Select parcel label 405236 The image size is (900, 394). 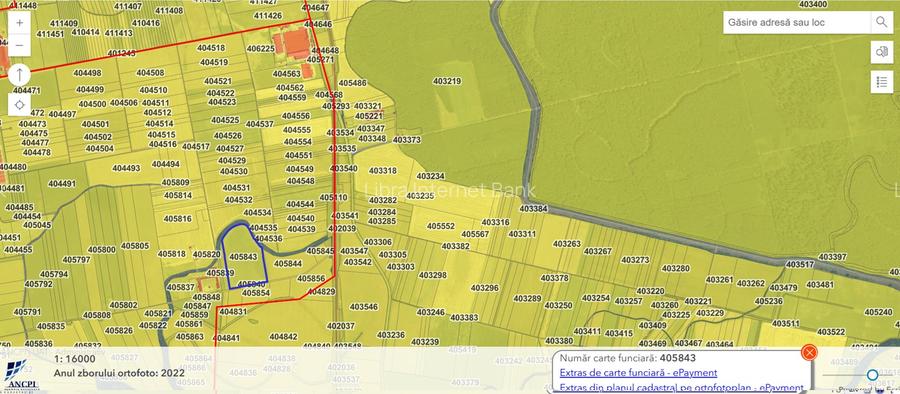(769, 301)
